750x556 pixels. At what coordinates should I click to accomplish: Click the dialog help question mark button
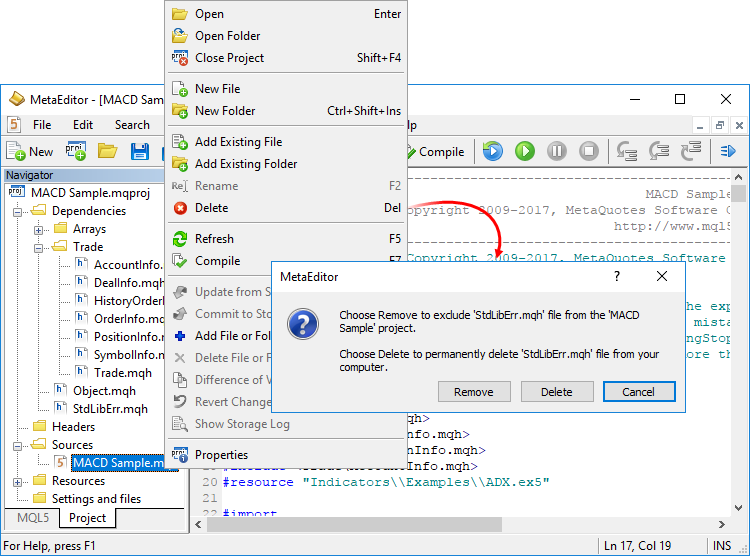617,276
